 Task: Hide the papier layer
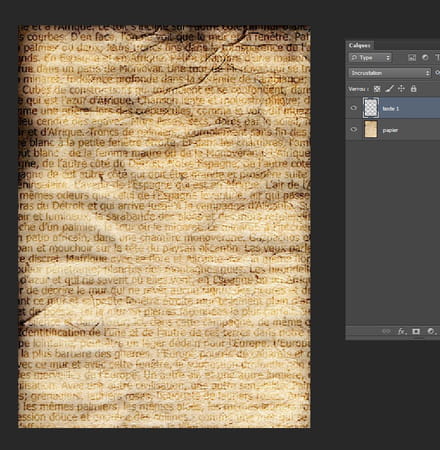354,130
